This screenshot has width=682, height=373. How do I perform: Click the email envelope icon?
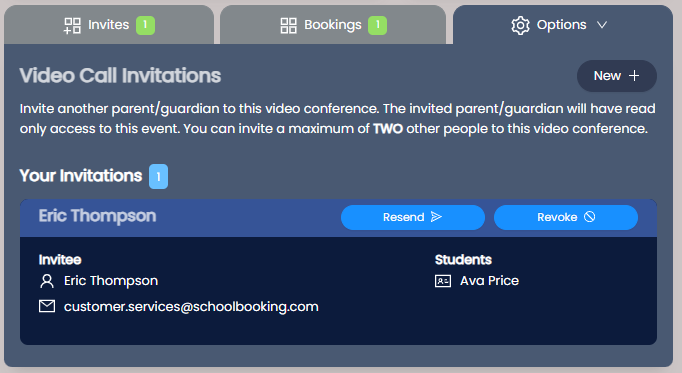pos(47,306)
